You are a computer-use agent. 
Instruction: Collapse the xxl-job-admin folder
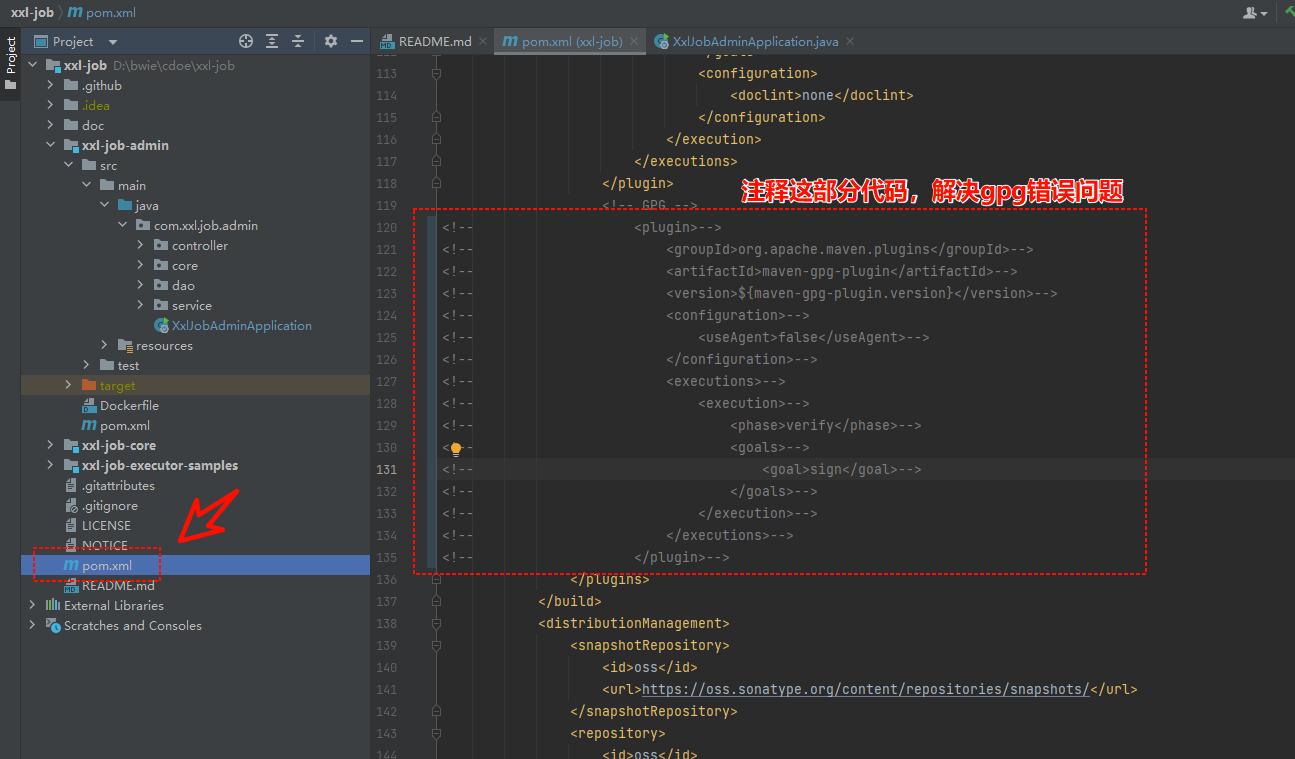51,145
